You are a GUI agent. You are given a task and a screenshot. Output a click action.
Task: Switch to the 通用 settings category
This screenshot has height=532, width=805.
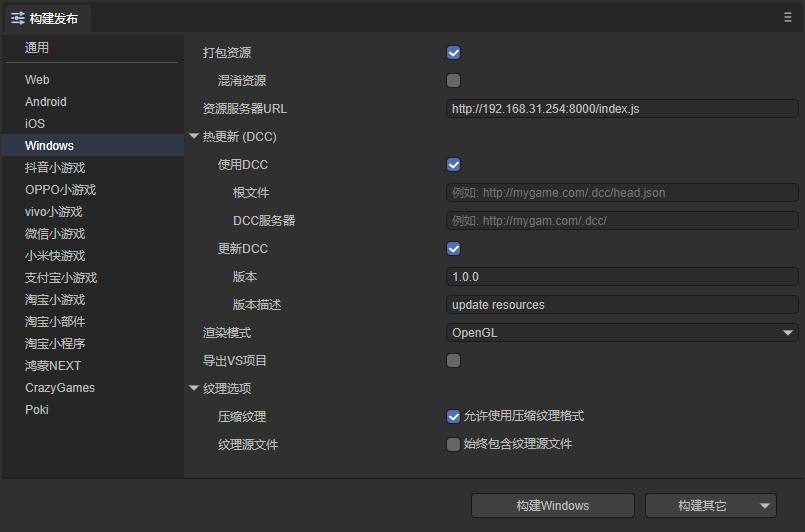(x=37, y=48)
